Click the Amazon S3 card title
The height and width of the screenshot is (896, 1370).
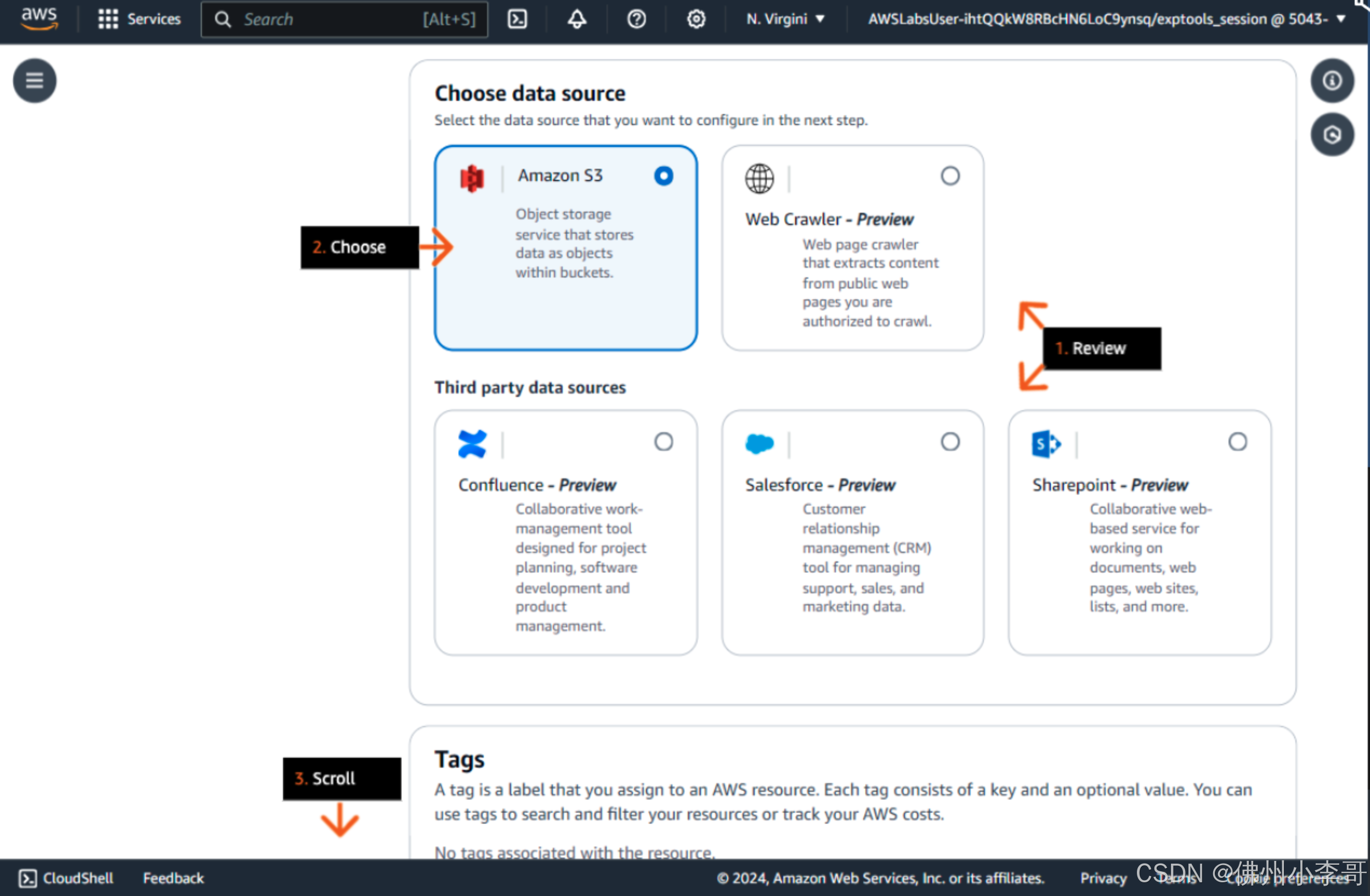pos(559,175)
